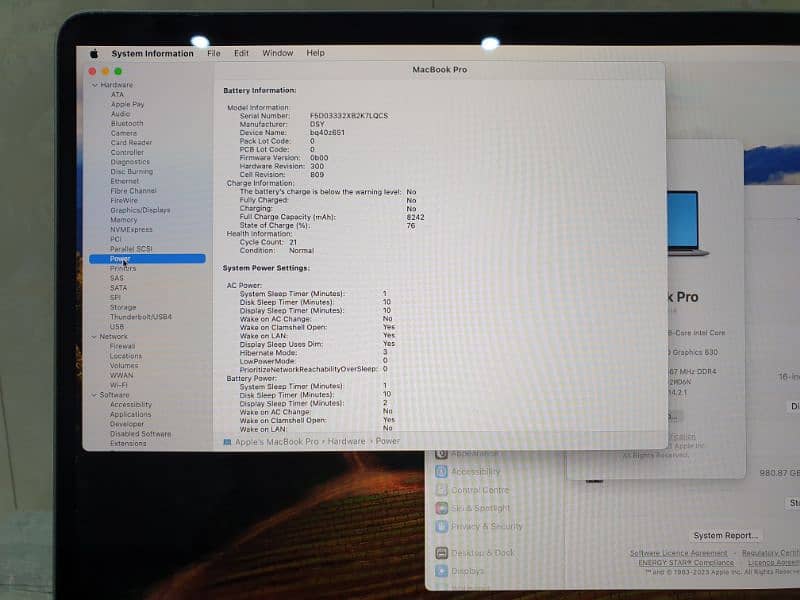Select Extensions under Software
This screenshot has height=600, width=800.
(x=128, y=444)
